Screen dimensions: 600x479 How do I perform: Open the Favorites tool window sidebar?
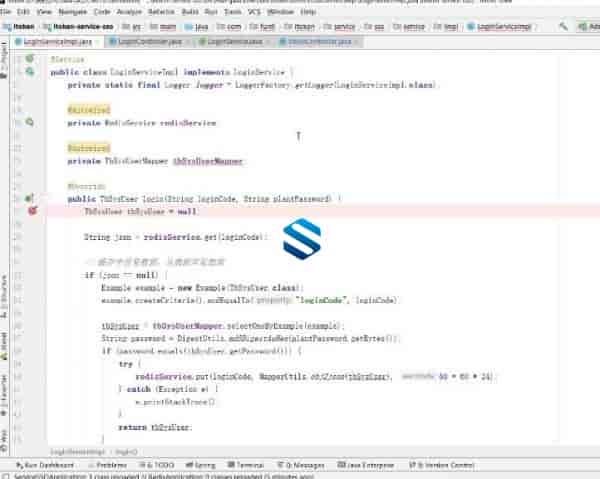click(4, 383)
